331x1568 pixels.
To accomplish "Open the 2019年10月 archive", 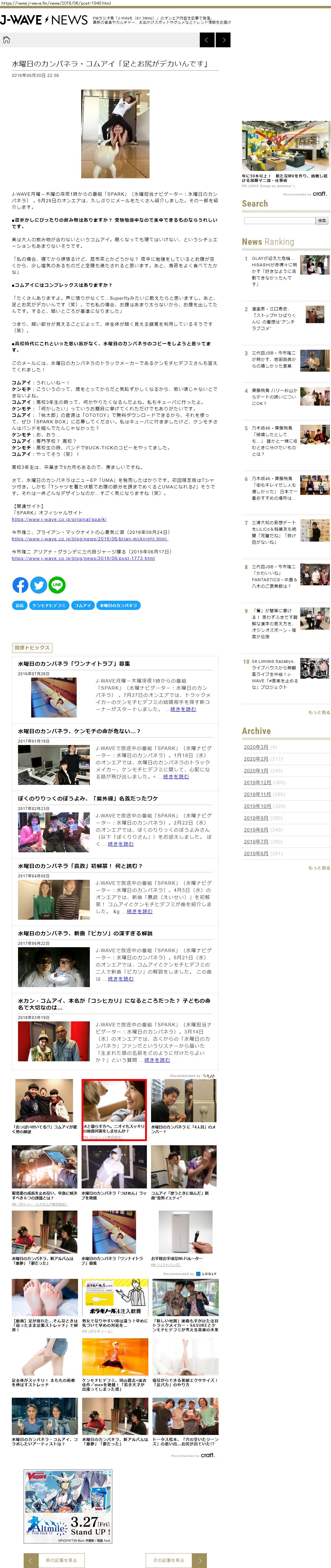I will click(257, 806).
